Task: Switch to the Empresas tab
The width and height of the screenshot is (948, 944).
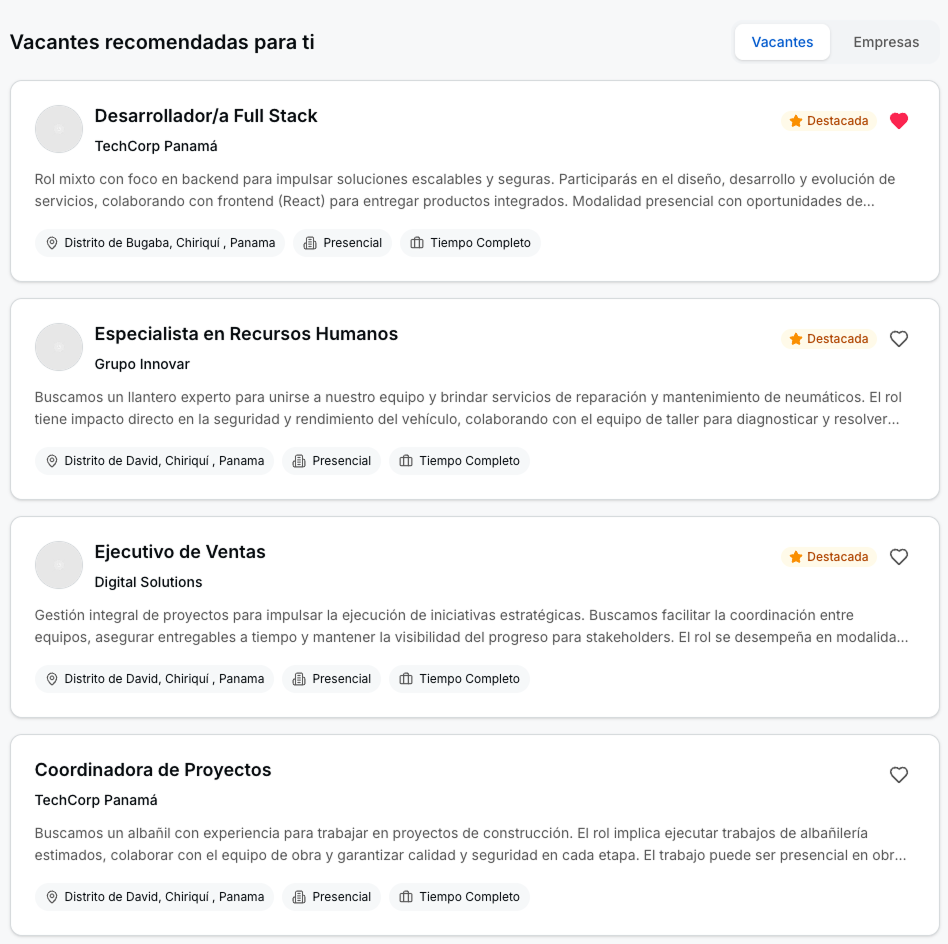Action: pos(888,42)
